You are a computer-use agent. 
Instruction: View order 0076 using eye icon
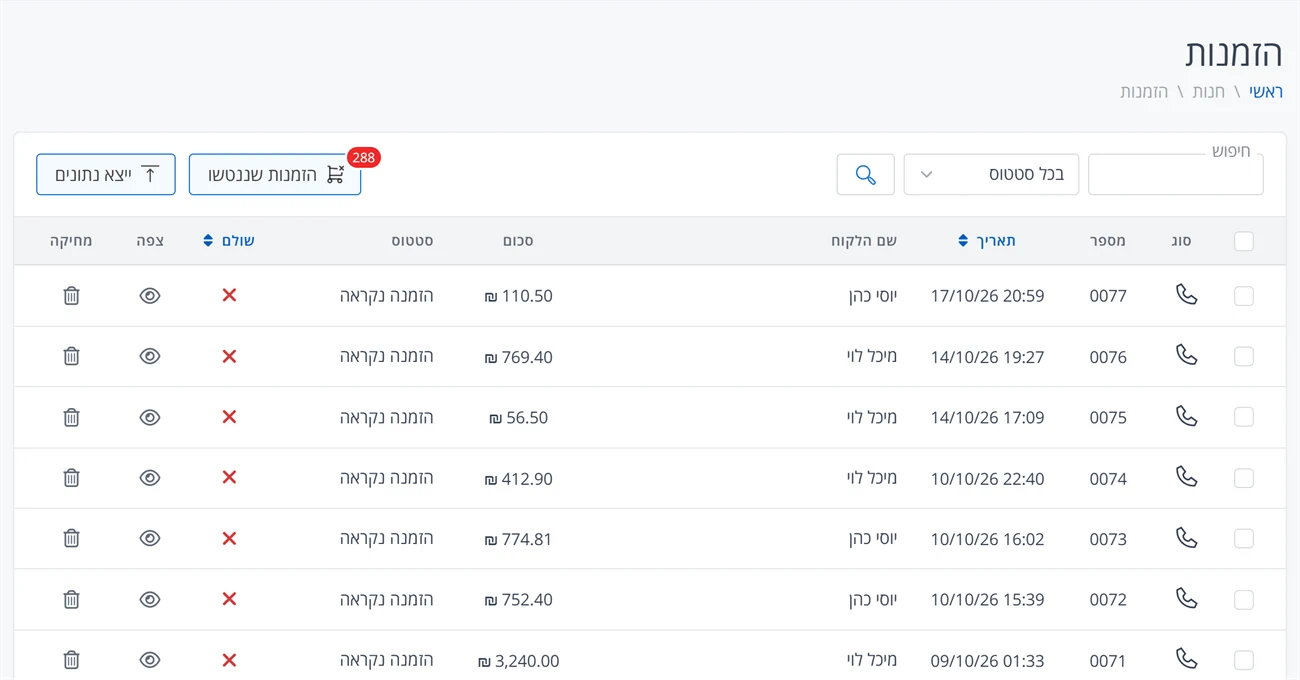tap(150, 356)
